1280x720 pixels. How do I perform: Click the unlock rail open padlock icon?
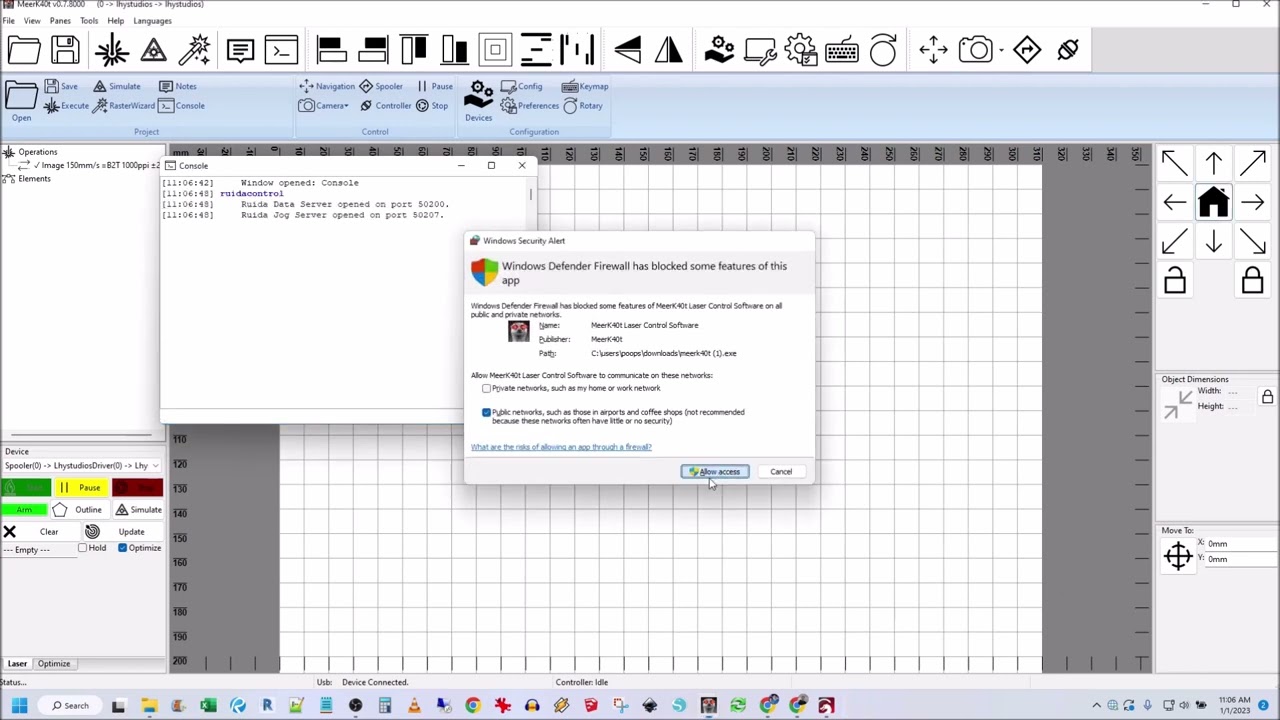(x=1175, y=281)
